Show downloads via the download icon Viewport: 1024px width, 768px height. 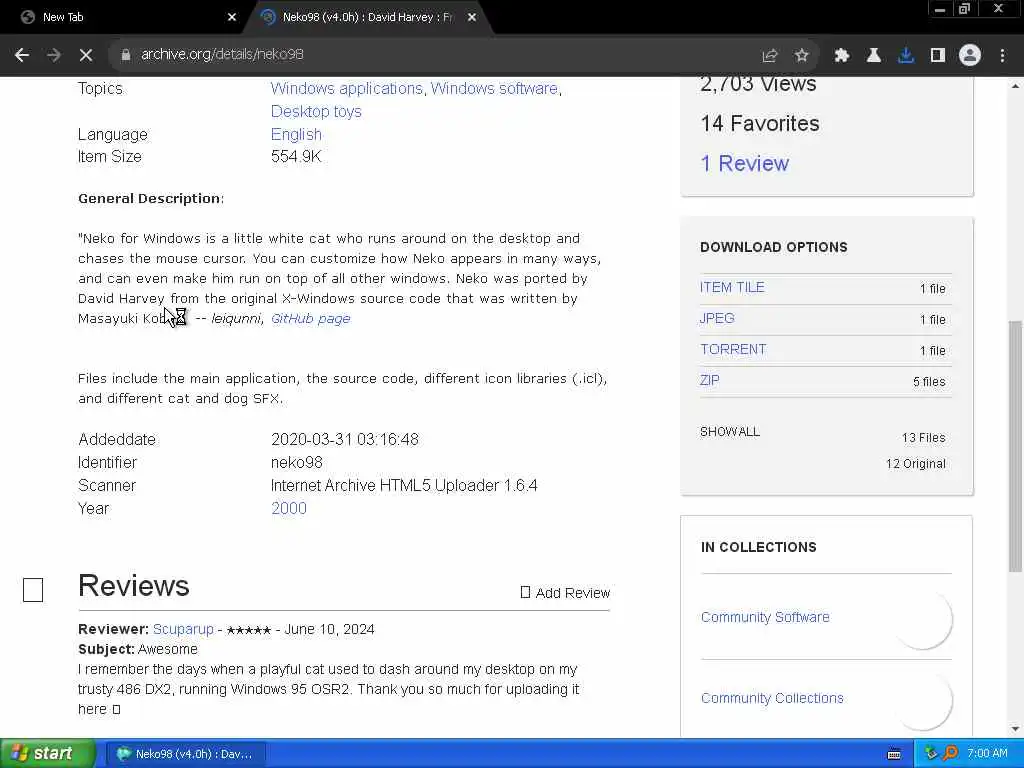point(906,56)
